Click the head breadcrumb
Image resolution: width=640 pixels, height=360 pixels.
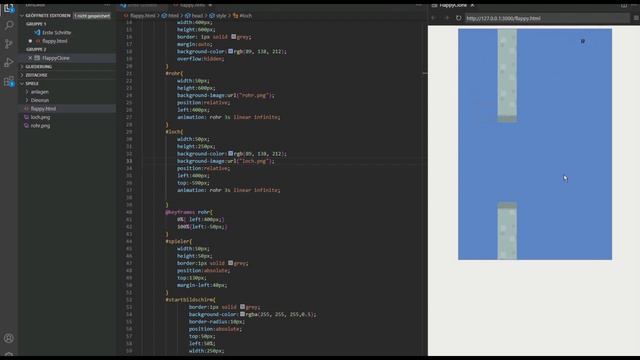point(197,16)
